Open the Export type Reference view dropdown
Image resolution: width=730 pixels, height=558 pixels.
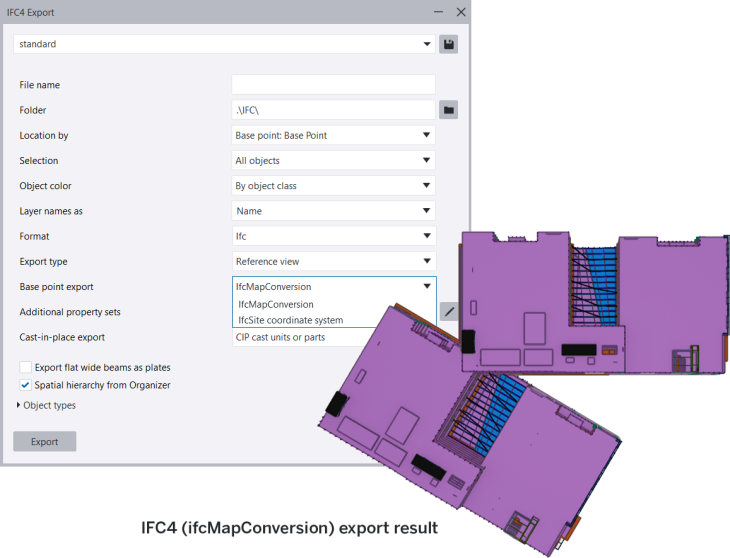[333, 261]
